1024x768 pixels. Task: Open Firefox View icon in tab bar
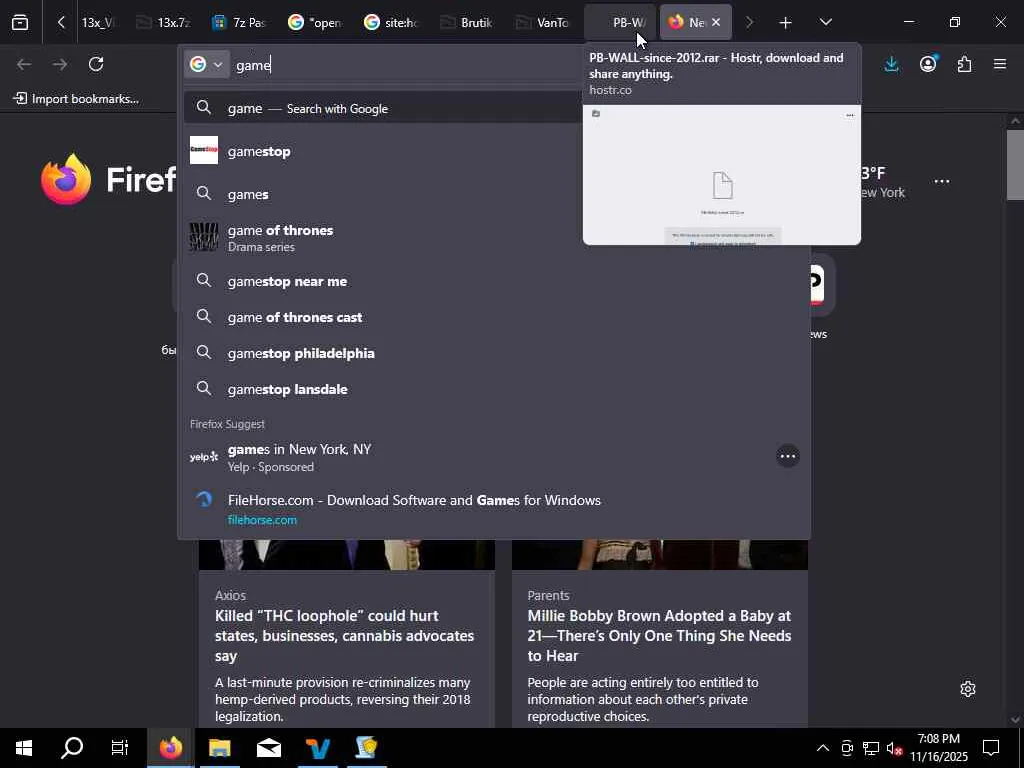(20, 22)
